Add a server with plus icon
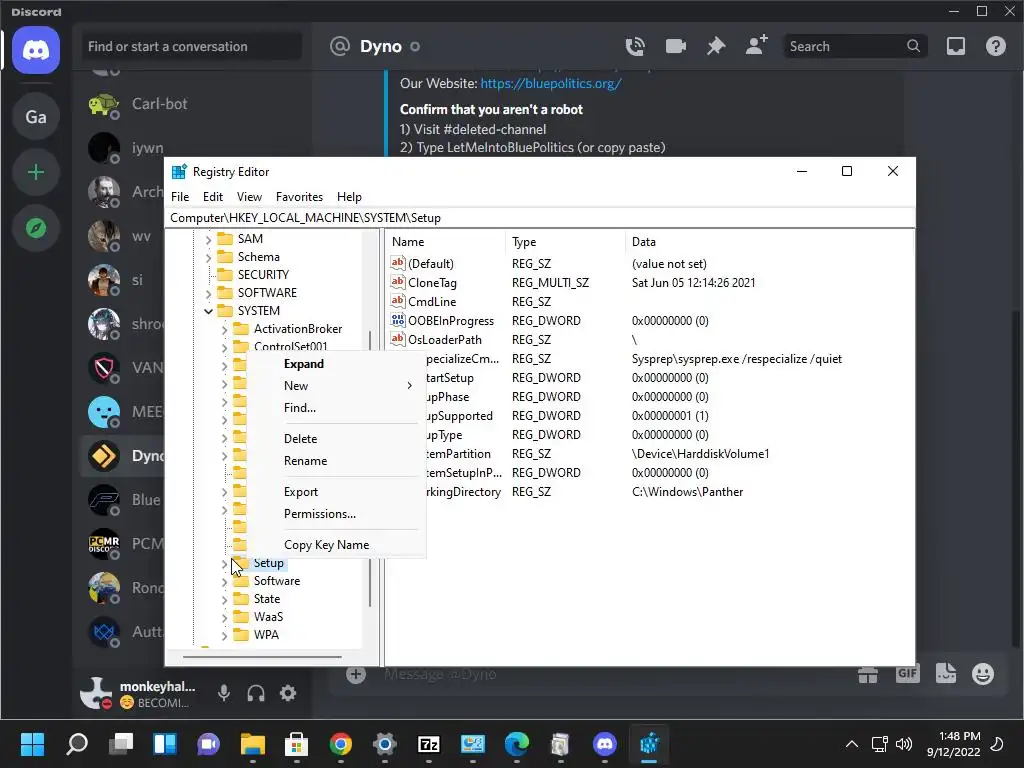The image size is (1024, 768). pyautogui.click(x=36, y=172)
